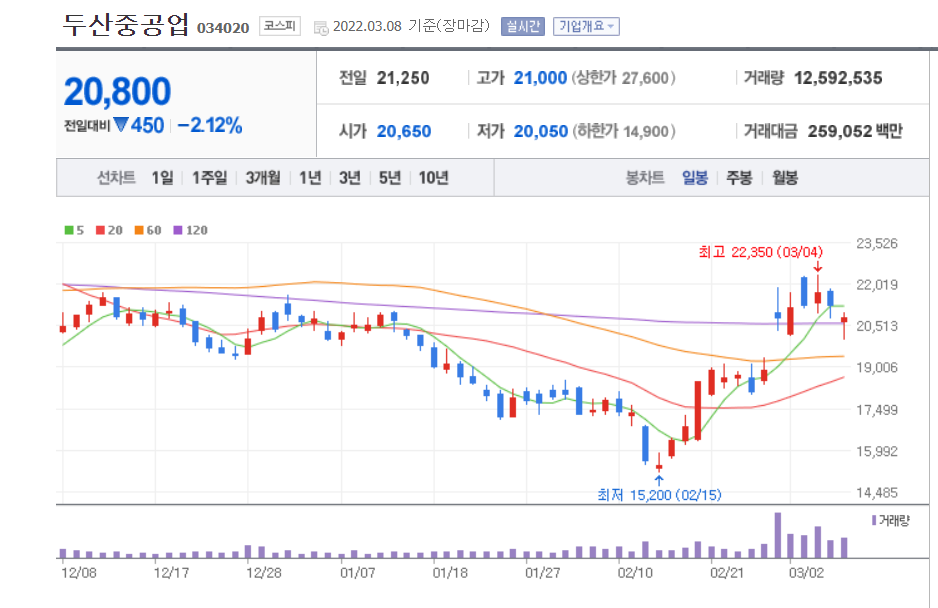Click the previous close value 21,250

pos(403,78)
